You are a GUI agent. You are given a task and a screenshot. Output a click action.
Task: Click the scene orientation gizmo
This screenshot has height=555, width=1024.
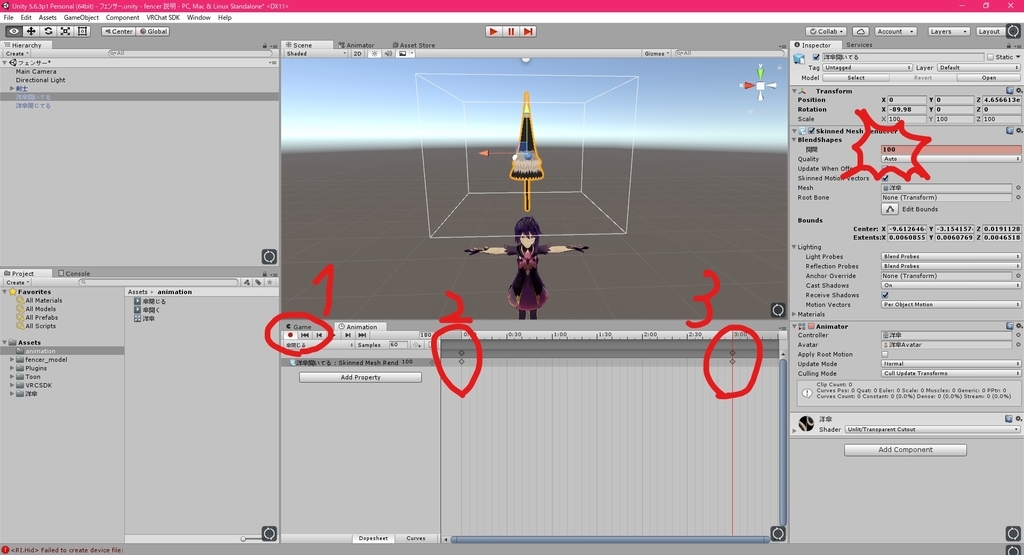760,85
